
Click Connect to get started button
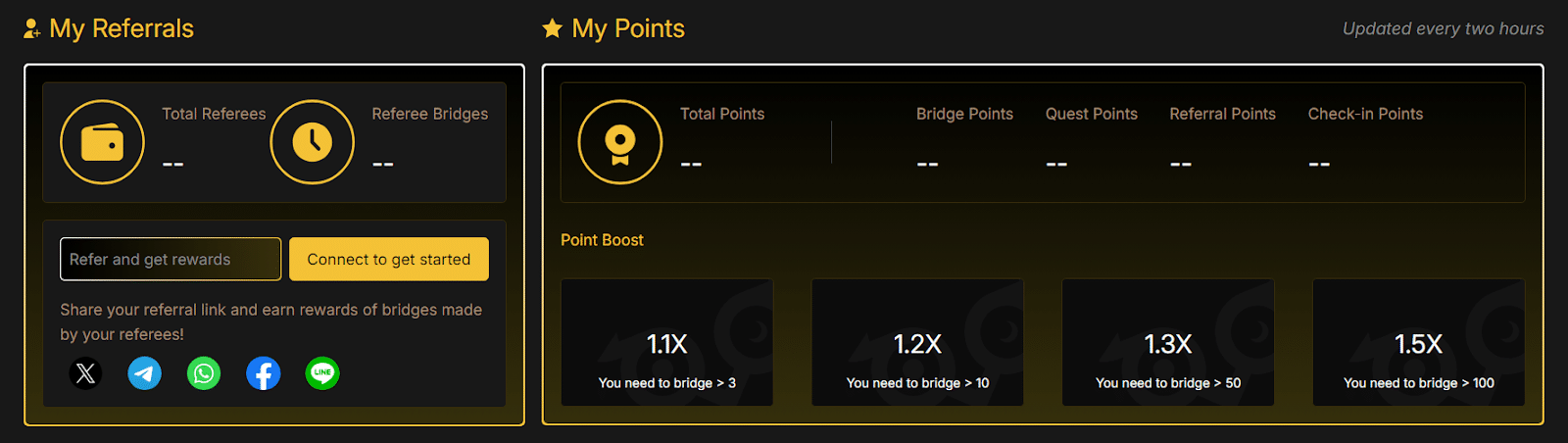(x=389, y=259)
